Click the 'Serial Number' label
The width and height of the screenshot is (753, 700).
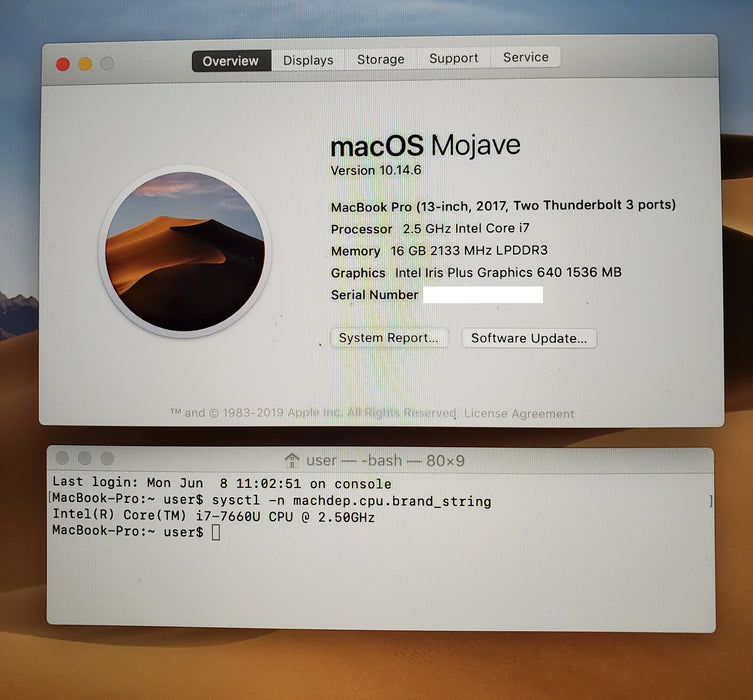click(x=375, y=295)
